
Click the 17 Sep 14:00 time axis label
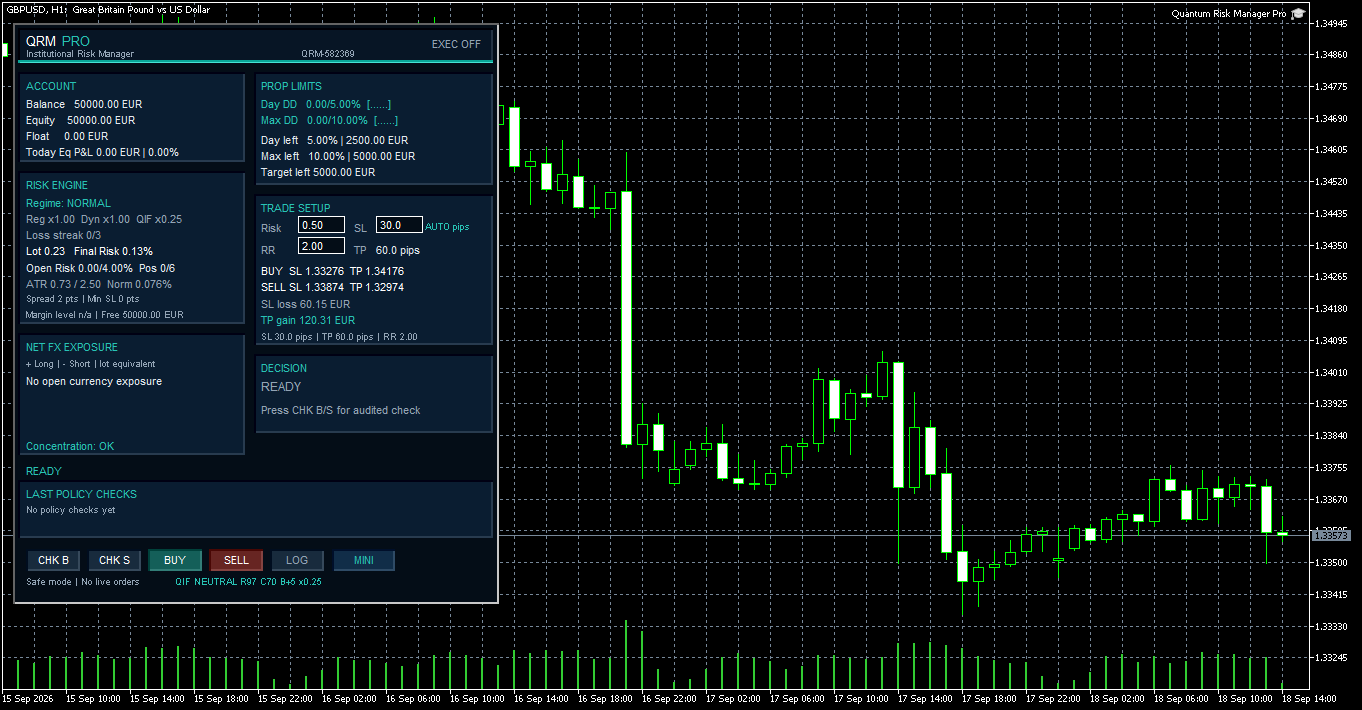tap(923, 698)
